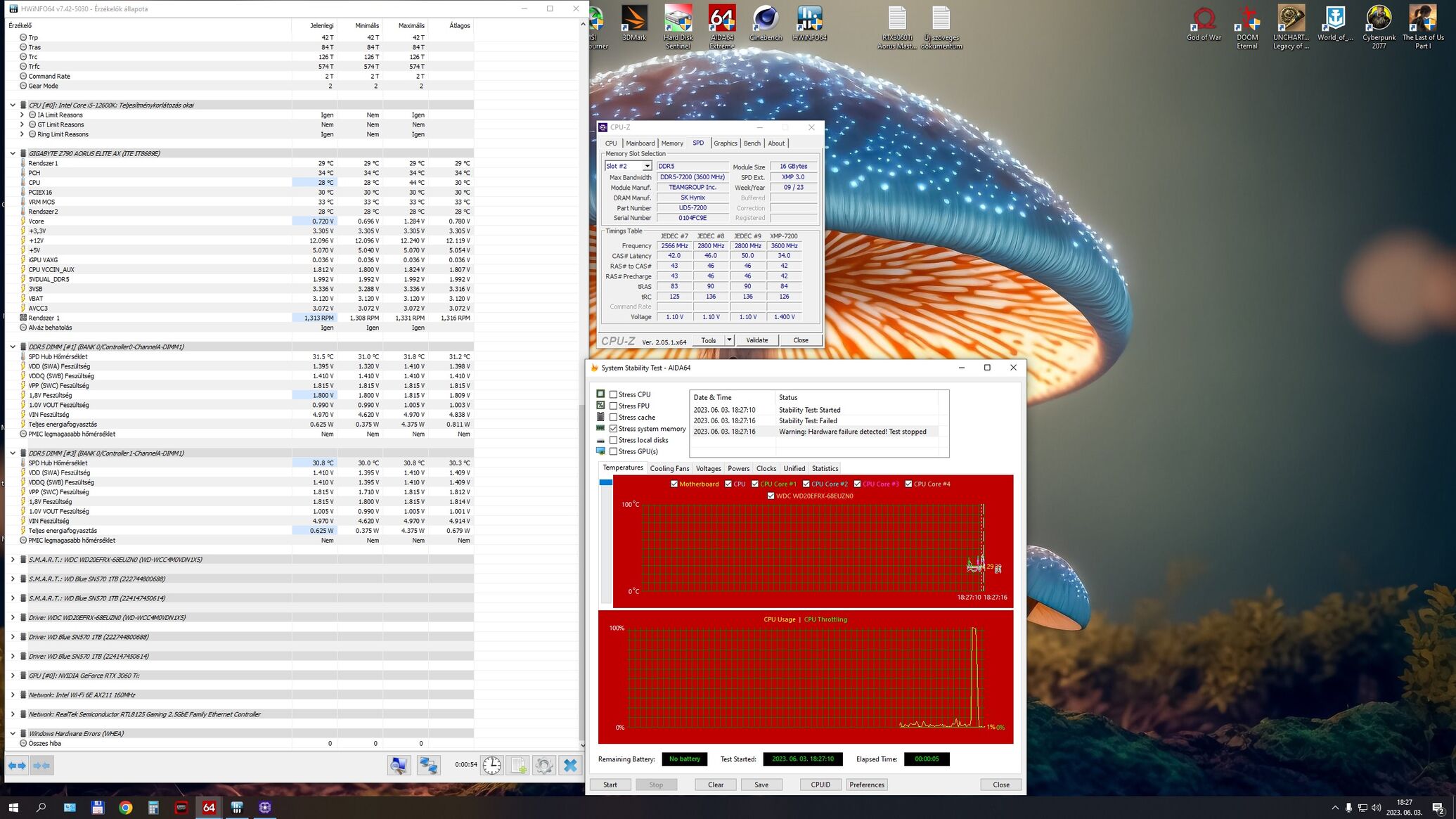Click AIDA64 CPUID button
The image size is (1456, 819).
click(820, 785)
